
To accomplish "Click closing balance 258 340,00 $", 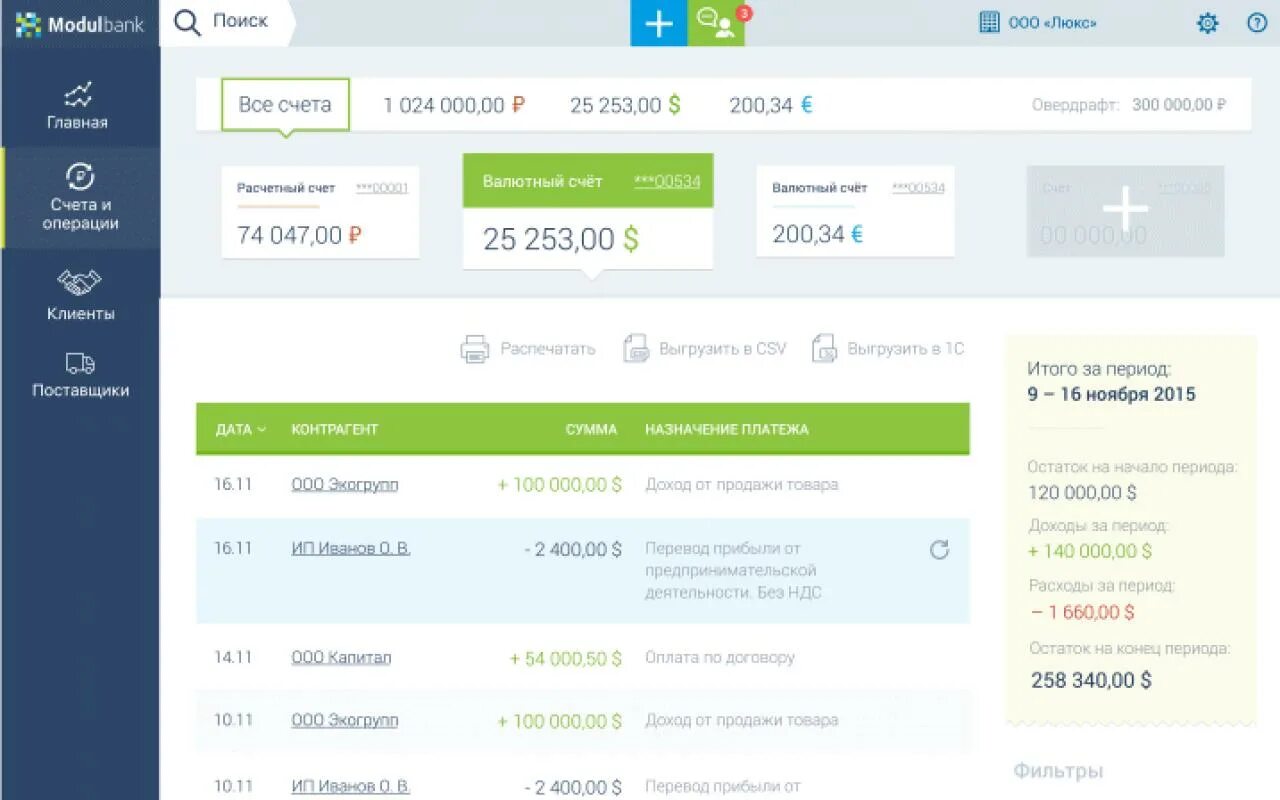I will click(1091, 681).
